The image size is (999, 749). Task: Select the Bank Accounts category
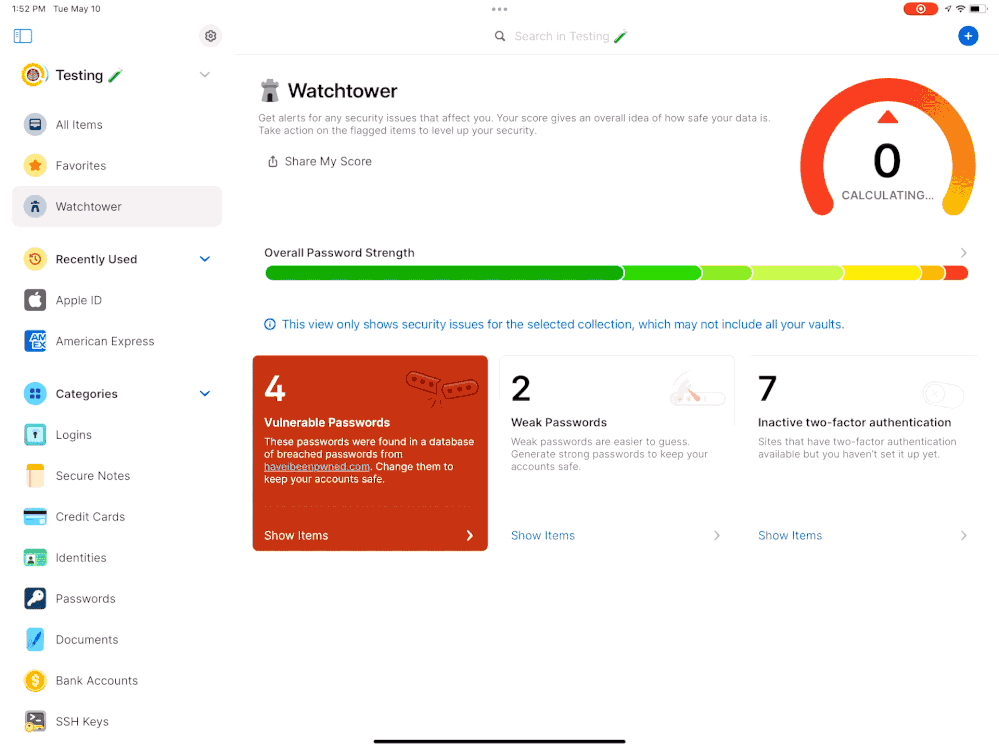click(96, 680)
